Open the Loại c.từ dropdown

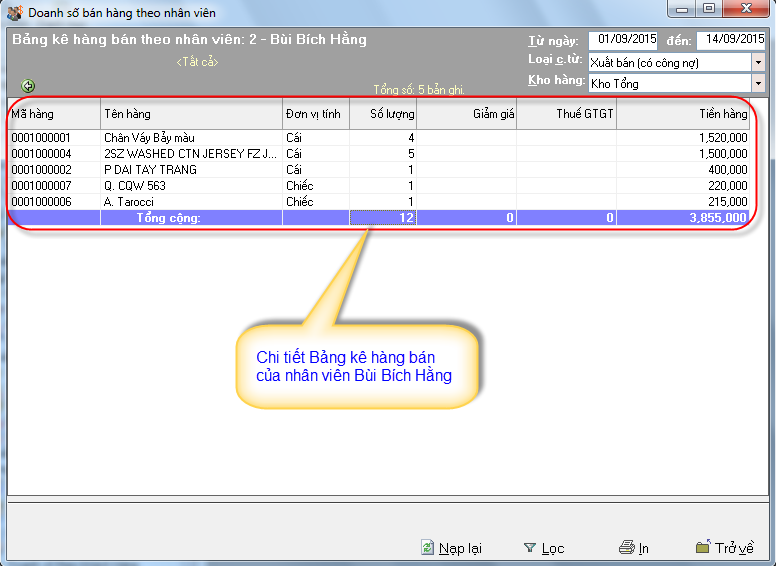tap(759, 62)
